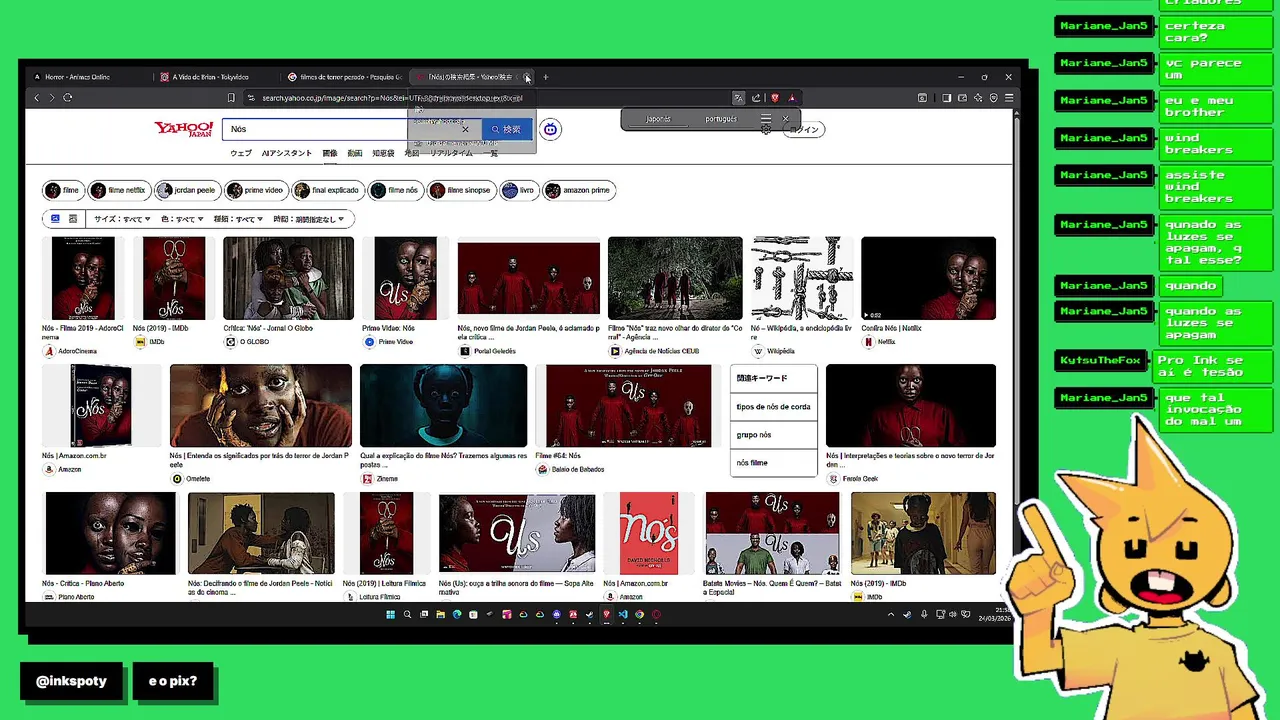Switch to the Horror - Animes Online tab
The width and height of the screenshot is (1280, 720).
pyautogui.click(x=85, y=77)
